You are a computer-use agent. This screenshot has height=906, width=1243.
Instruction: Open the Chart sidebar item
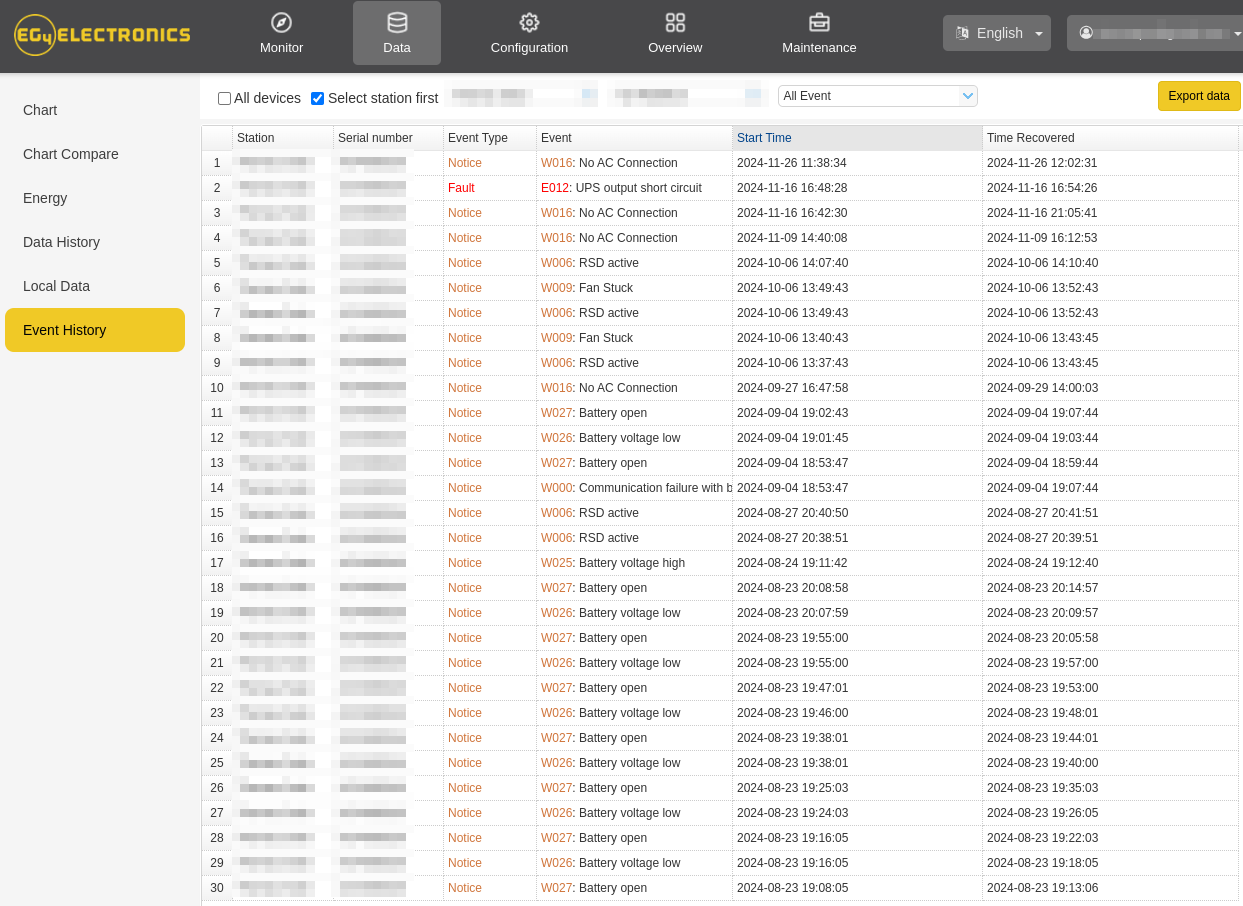coord(40,110)
